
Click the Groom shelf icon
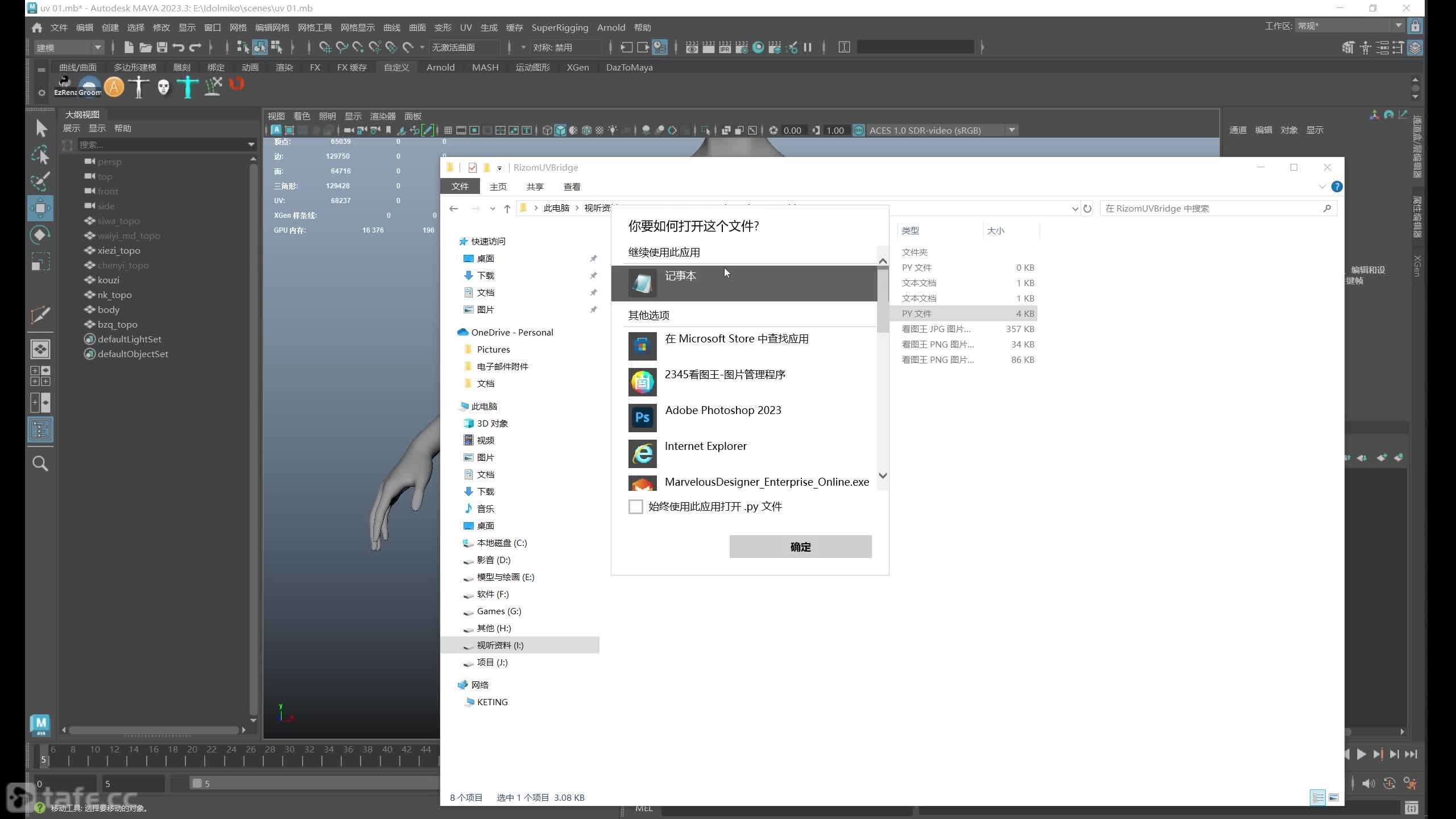pos(90,86)
